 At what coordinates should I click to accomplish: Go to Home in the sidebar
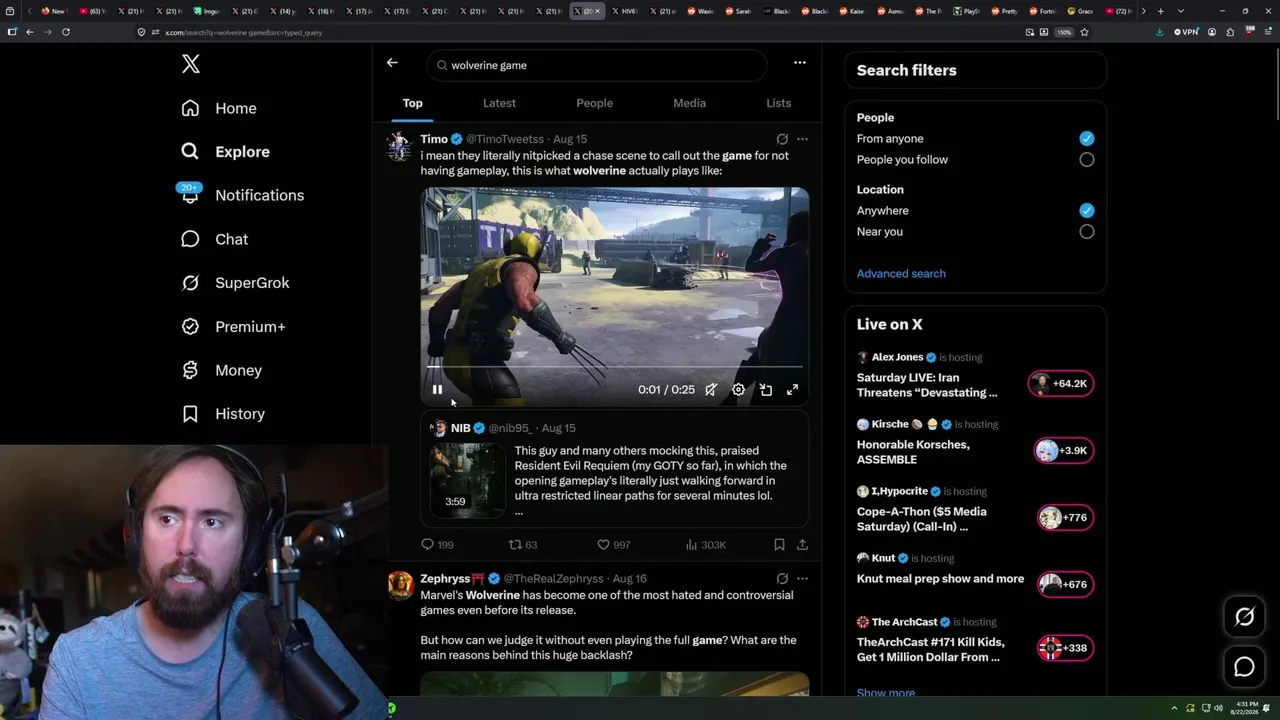[x=219, y=108]
